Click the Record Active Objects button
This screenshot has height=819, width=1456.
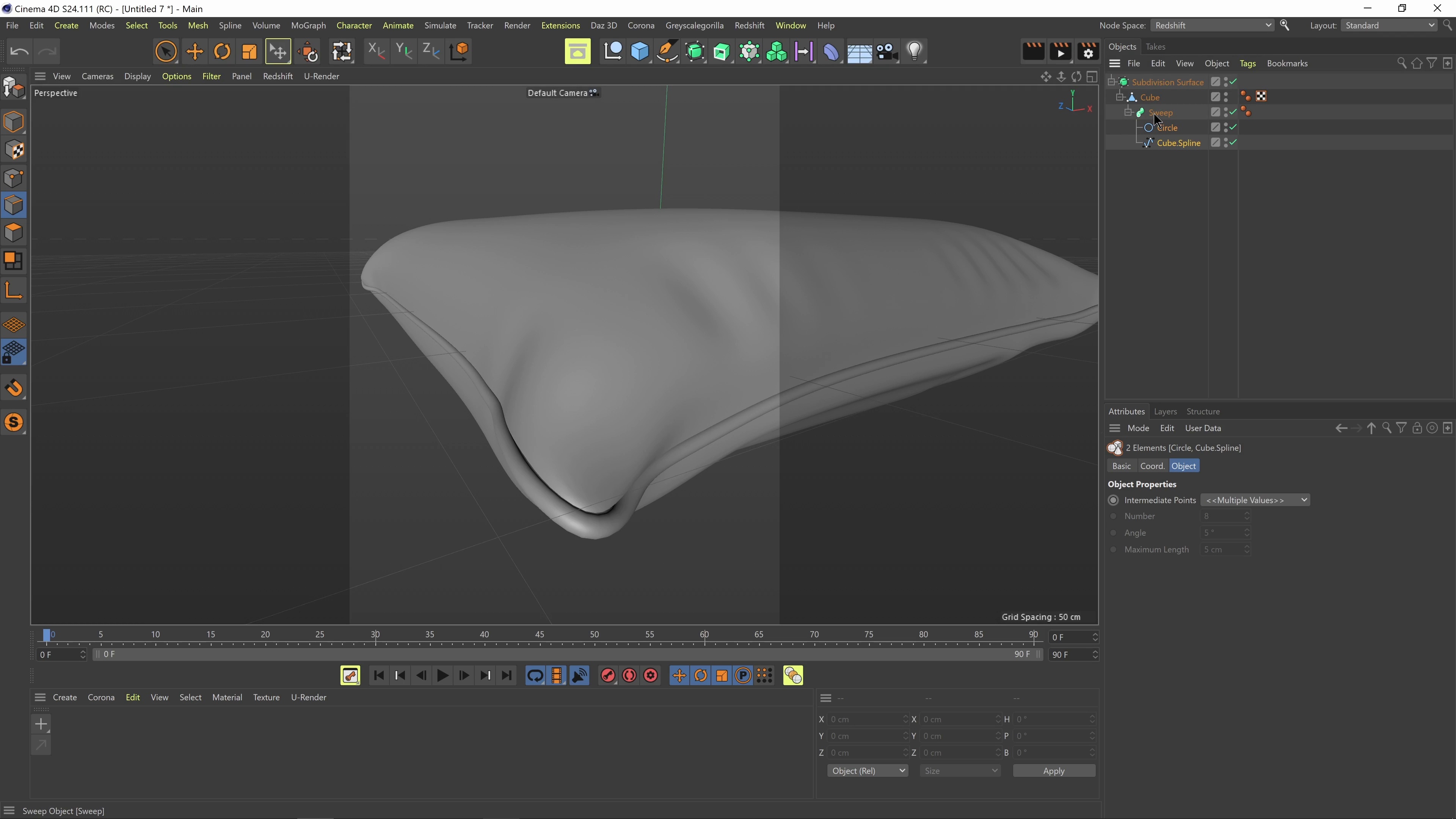coord(607,675)
